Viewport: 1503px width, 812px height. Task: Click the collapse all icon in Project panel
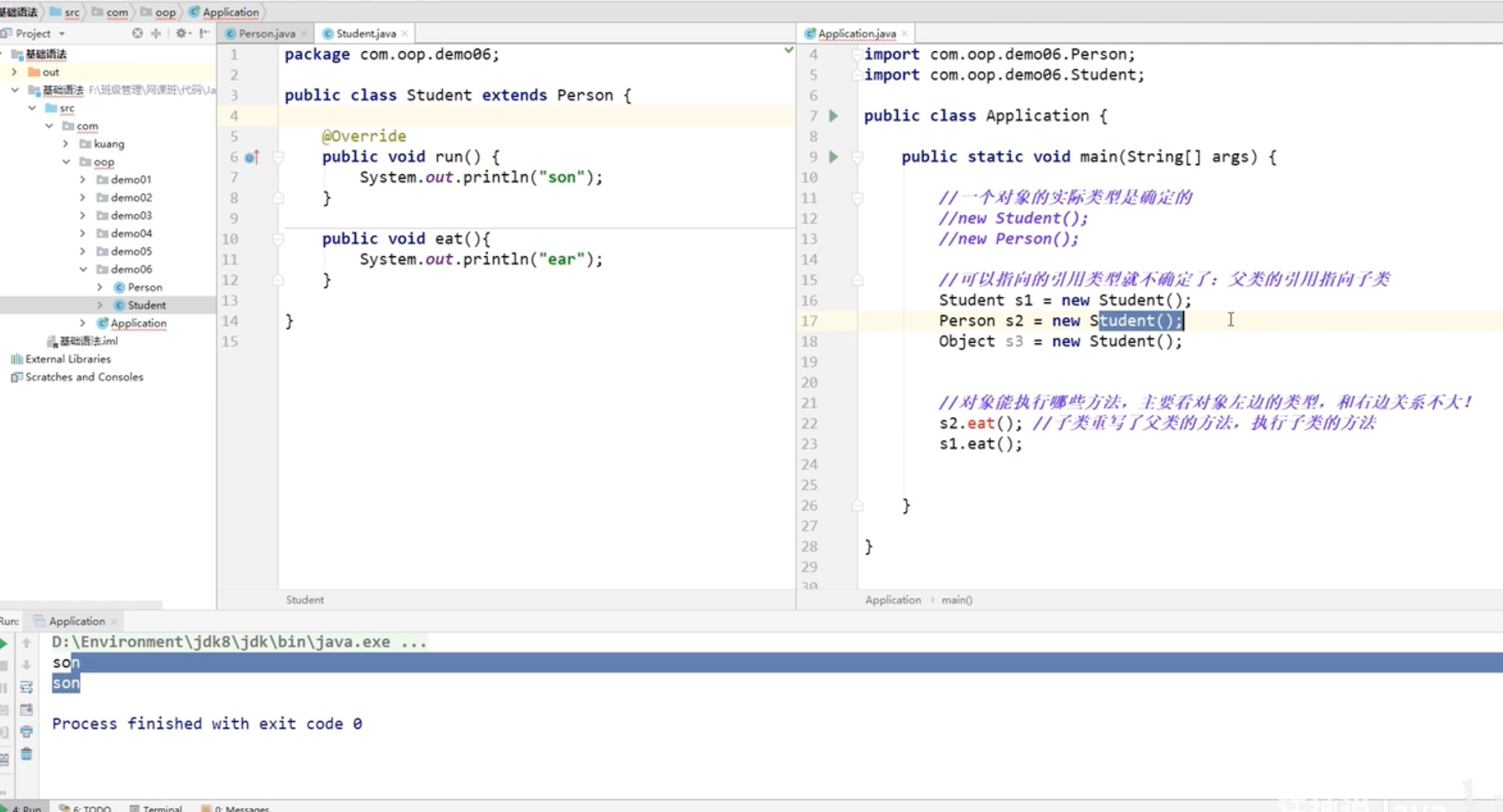[156, 33]
